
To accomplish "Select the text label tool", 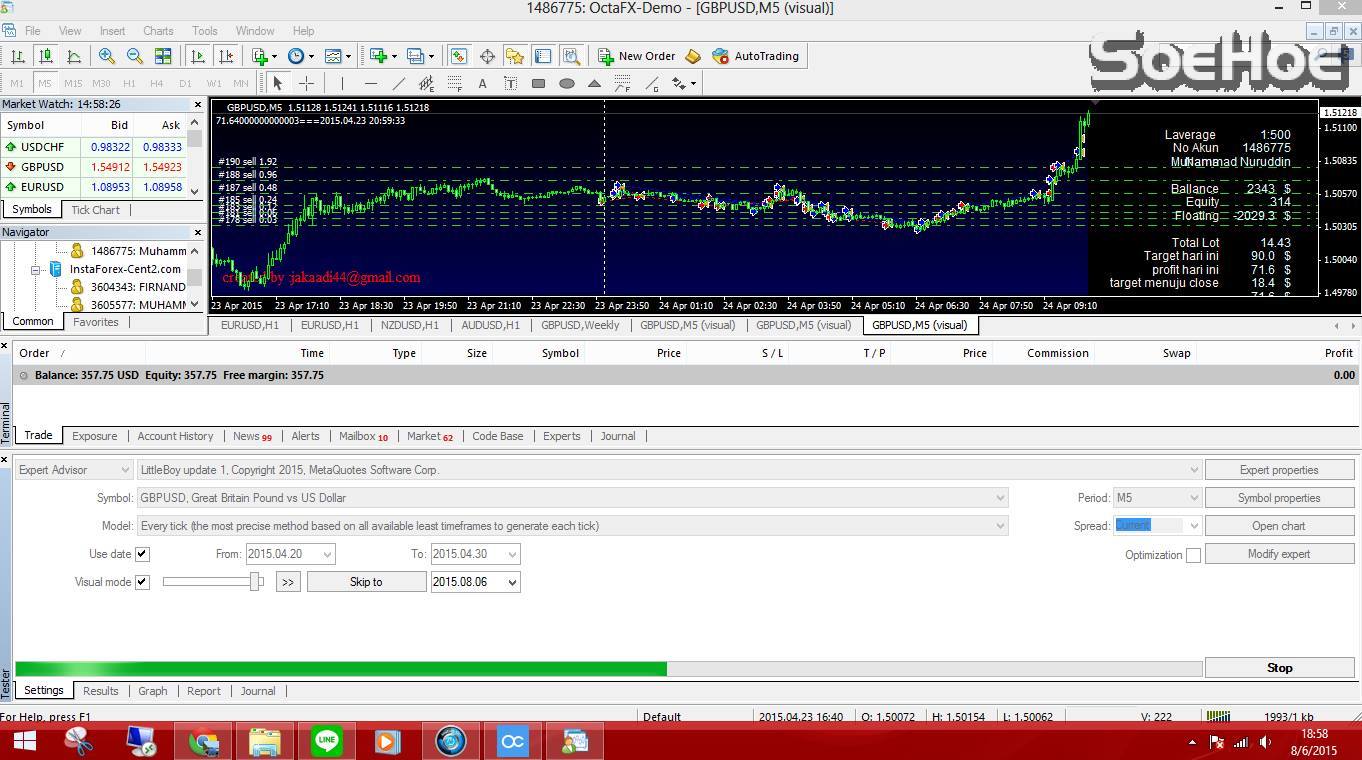I will coord(482,83).
